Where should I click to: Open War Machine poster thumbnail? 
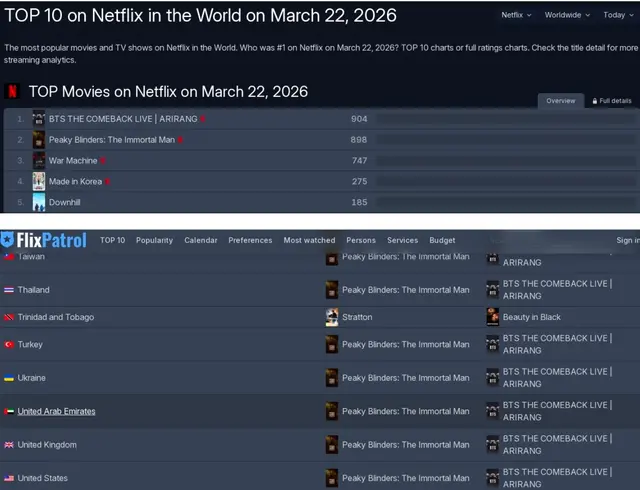point(39,161)
